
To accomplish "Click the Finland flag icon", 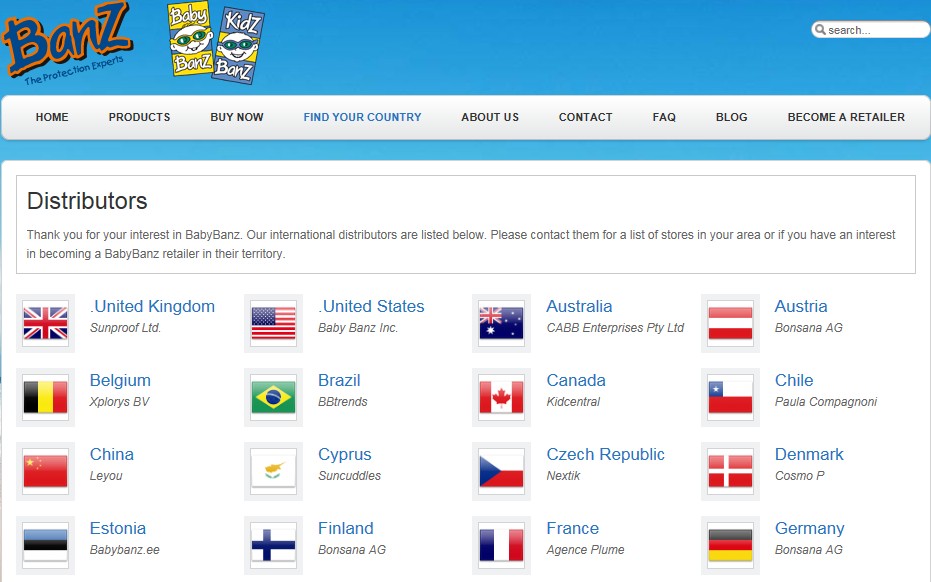I will pyautogui.click(x=273, y=545).
